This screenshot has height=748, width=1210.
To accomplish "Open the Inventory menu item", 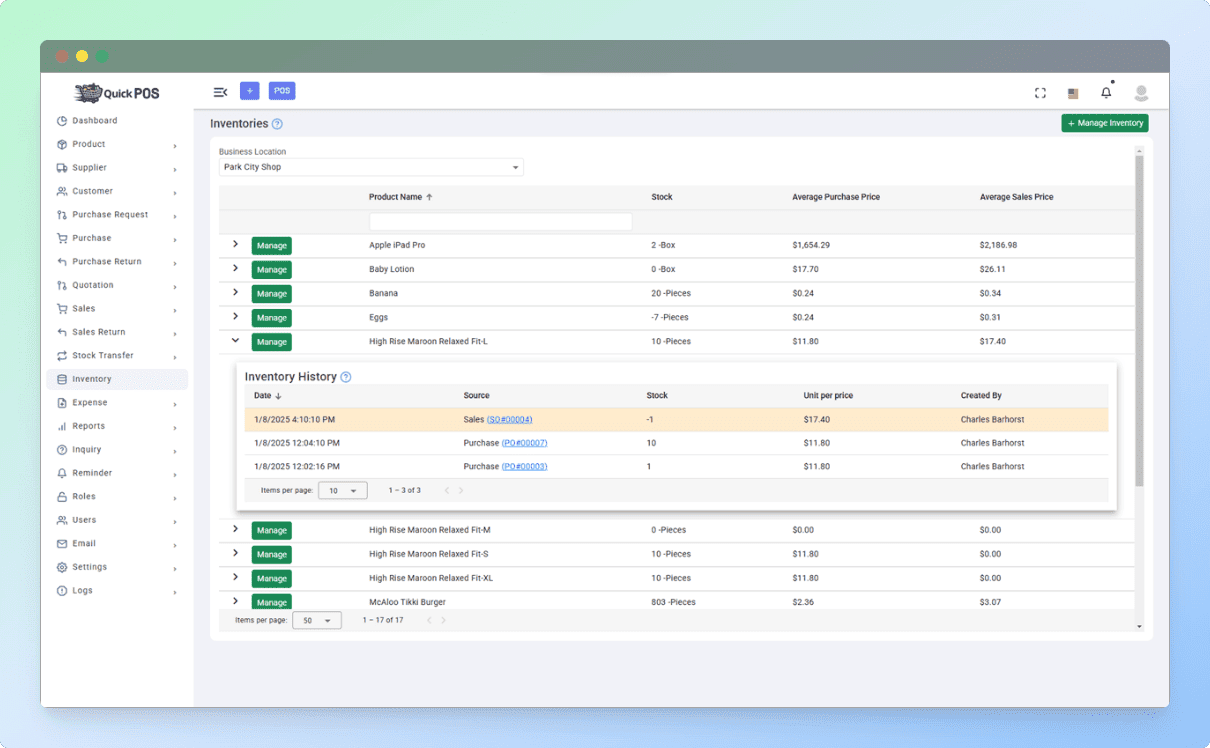I will click(117, 379).
